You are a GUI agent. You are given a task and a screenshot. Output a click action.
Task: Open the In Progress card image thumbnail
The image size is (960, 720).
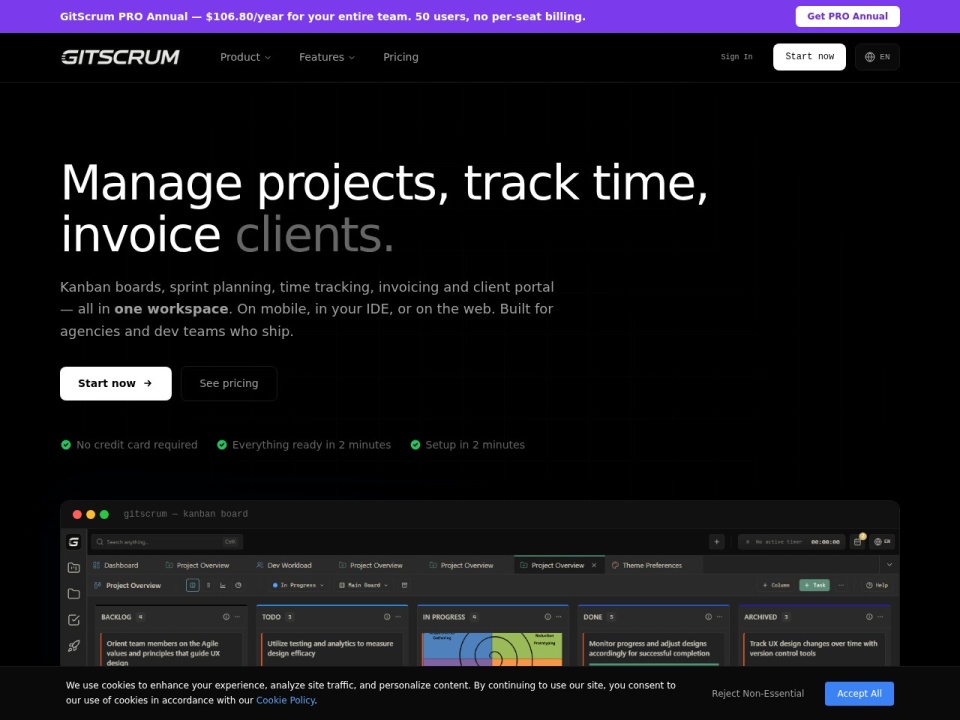(x=492, y=650)
